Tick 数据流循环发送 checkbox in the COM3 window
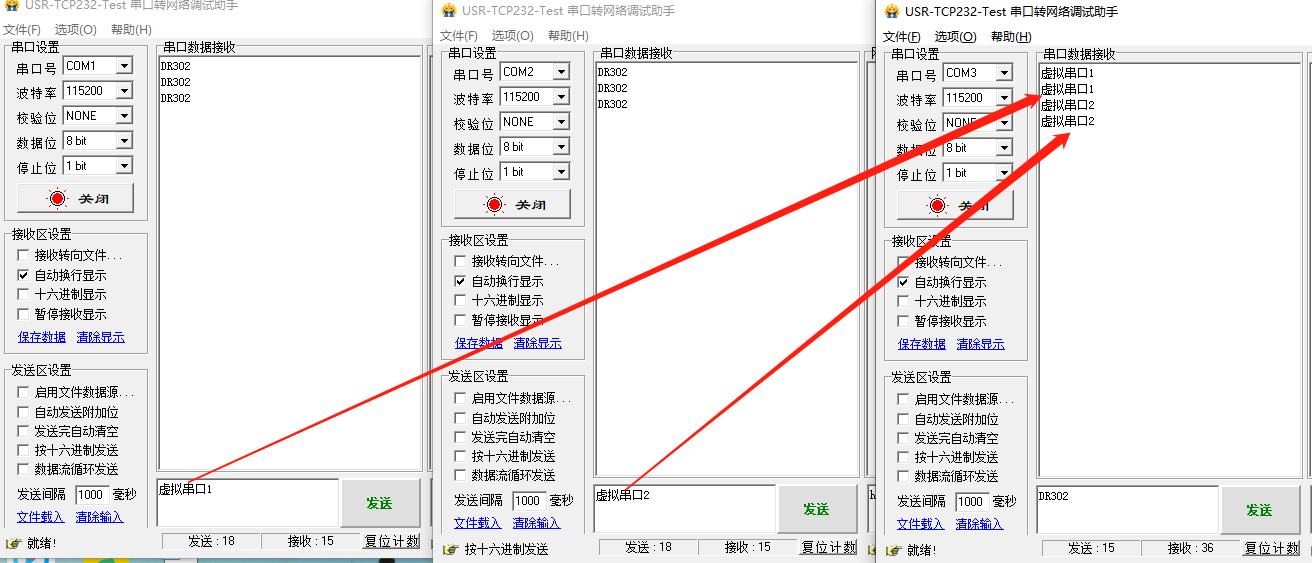This screenshot has height=563, width=1312. [904, 477]
